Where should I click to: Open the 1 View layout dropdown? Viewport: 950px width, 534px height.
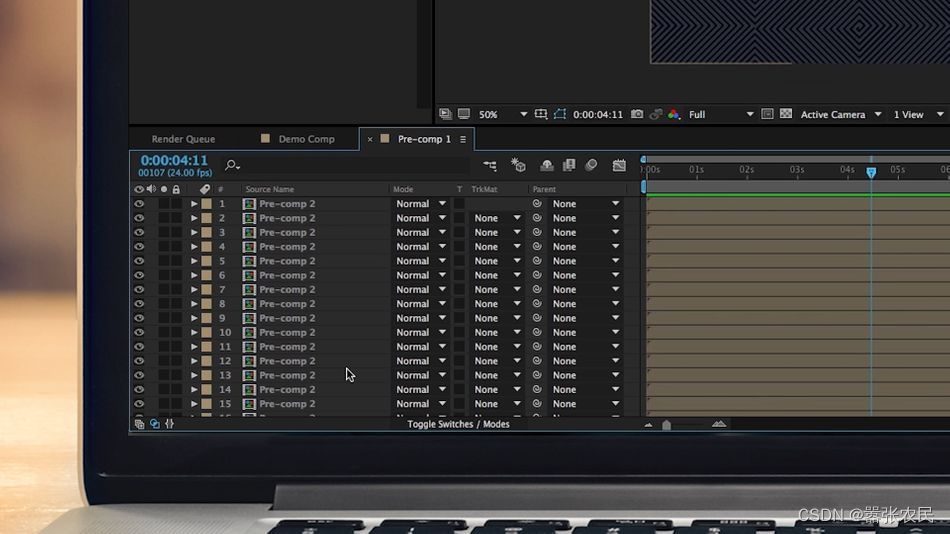pyautogui.click(x=918, y=114)
